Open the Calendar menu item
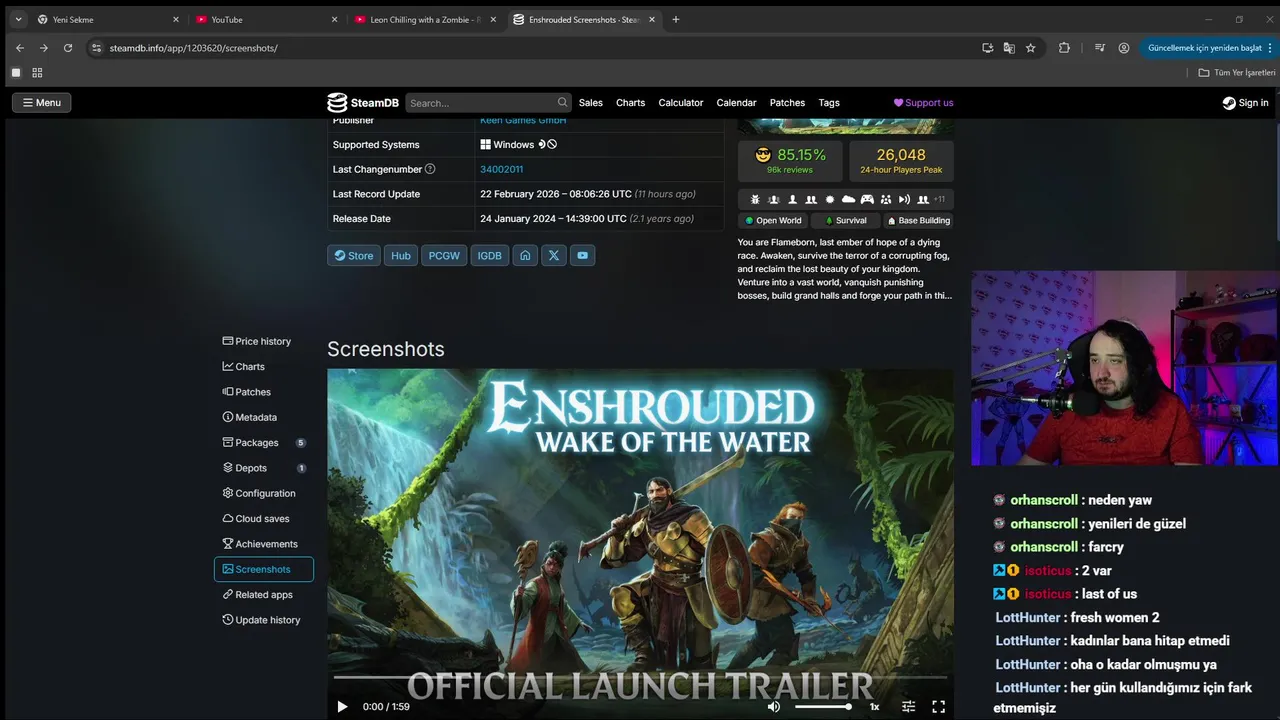 coord(736,102)
